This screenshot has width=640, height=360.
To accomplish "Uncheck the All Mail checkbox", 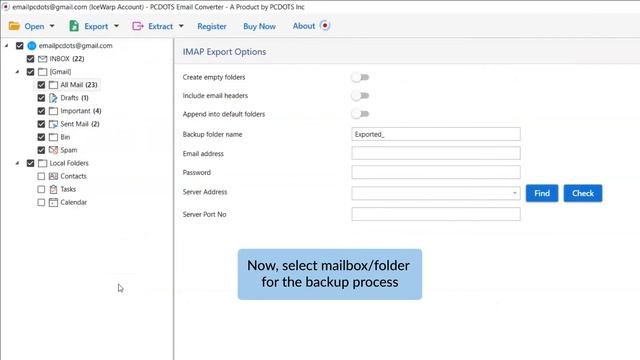I will tap(41, 85).
